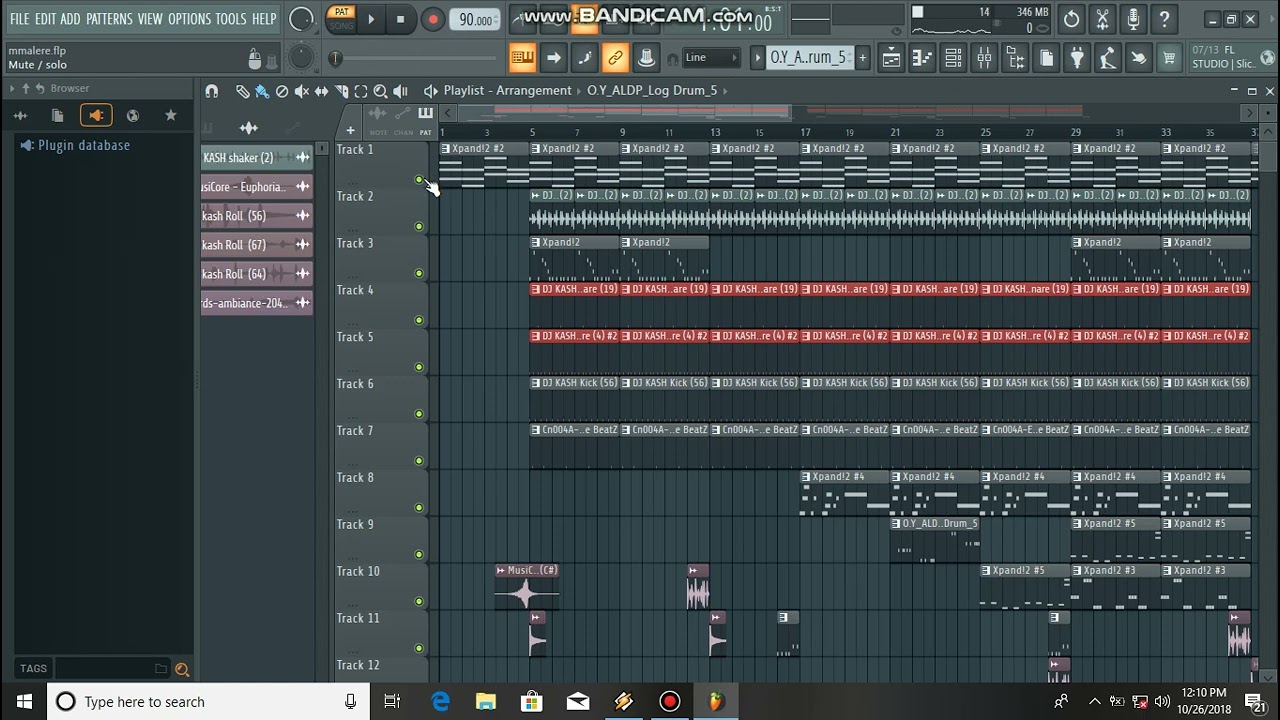Open the Line snap dropdown
Viewport: 1280px width, 720px height.
tap(711, 58)
